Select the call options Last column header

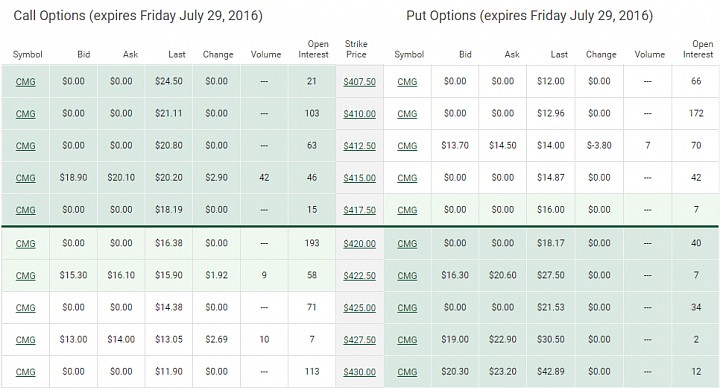coord(177,55)
